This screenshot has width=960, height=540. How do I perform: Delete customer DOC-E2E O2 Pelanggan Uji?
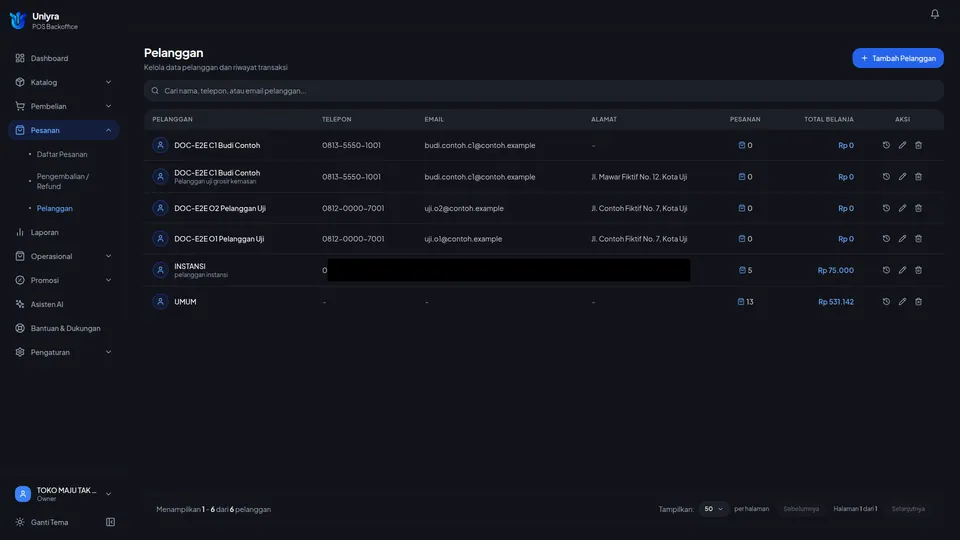click(x=918, y=208)
